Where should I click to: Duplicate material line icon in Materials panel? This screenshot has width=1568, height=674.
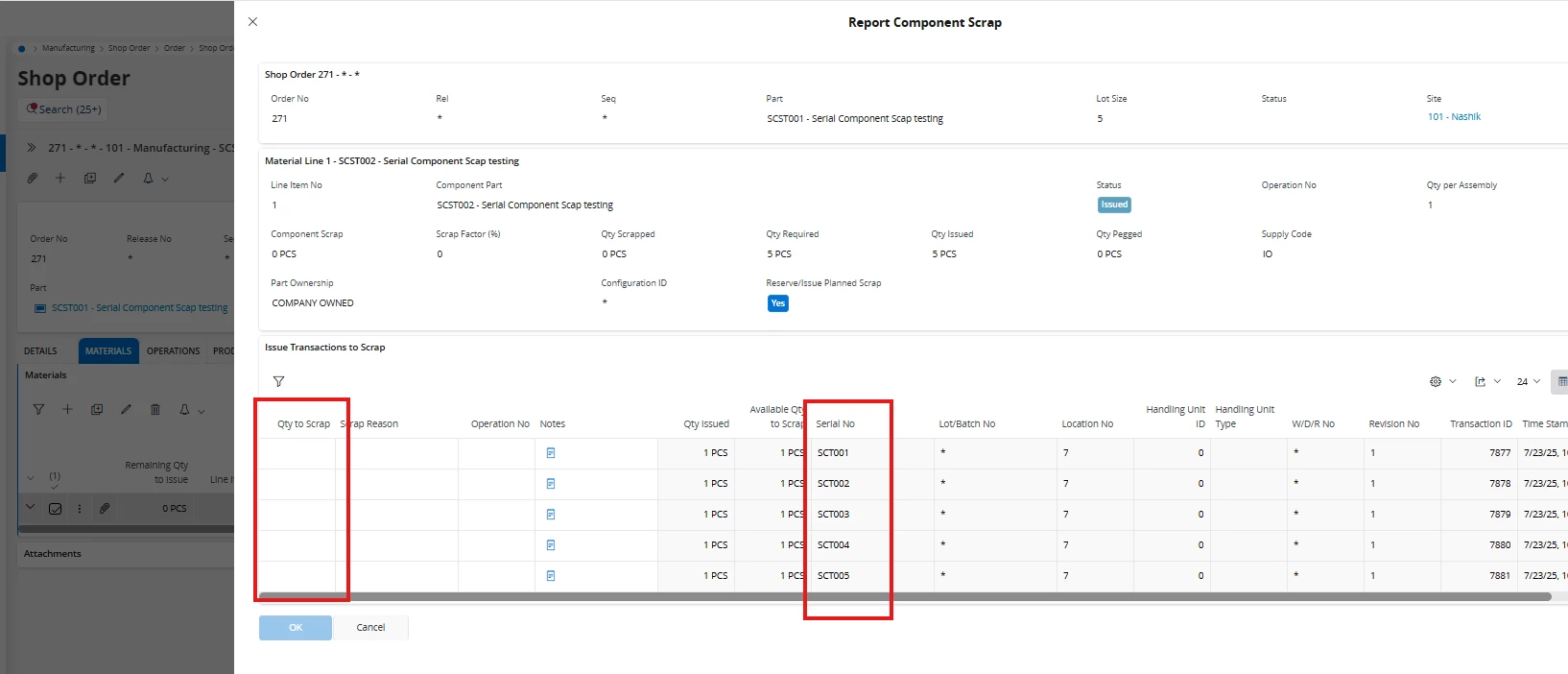pos(97,409)
